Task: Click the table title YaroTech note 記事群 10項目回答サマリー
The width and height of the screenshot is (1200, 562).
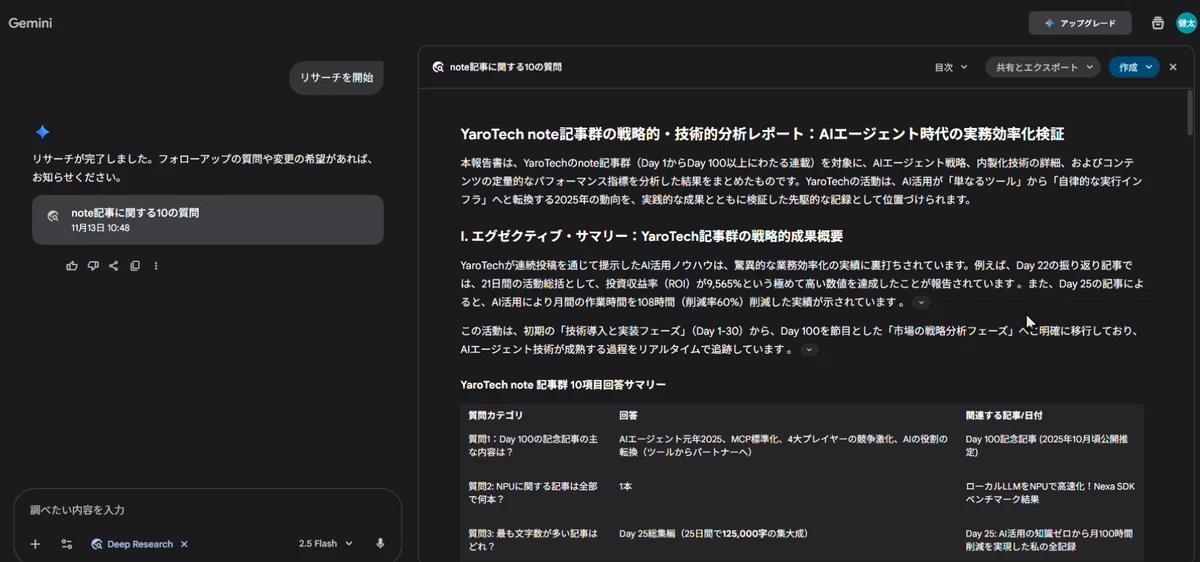Action: click(x=563, y=384)
